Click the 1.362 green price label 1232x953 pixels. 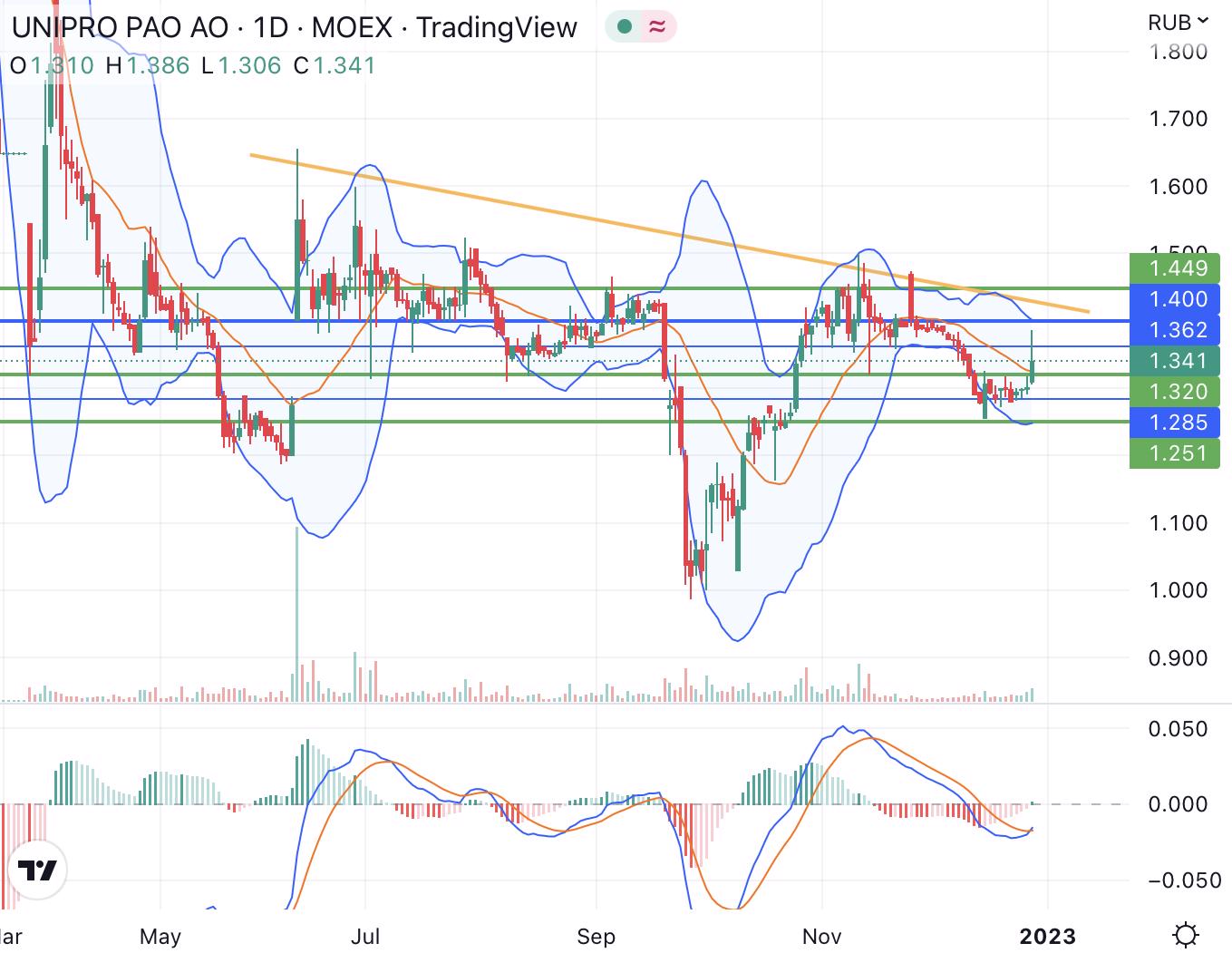tap(1175, 329)
